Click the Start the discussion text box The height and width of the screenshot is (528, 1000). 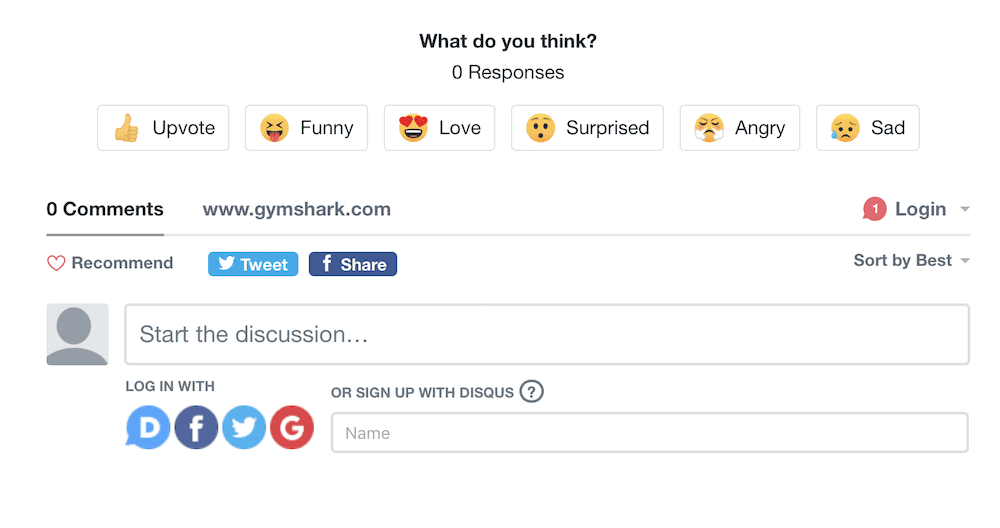tap(546, 334)
